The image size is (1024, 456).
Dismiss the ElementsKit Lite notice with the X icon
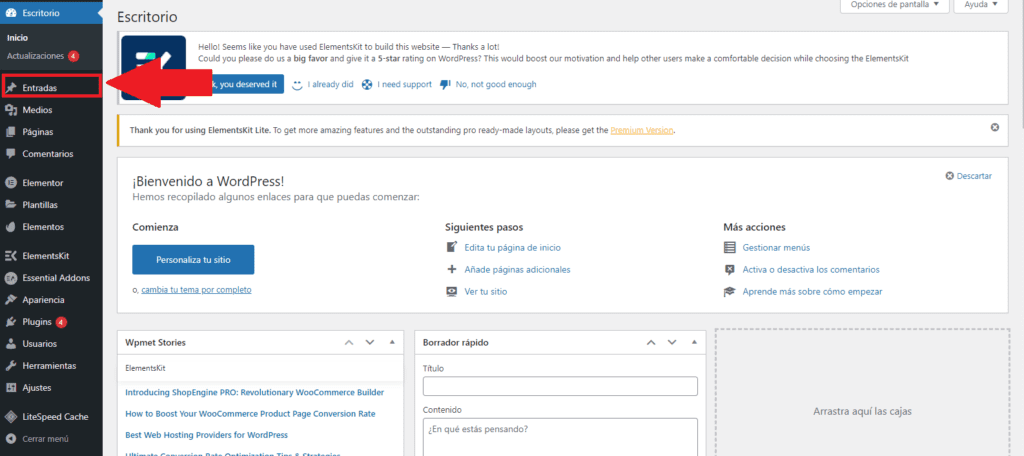995,127
